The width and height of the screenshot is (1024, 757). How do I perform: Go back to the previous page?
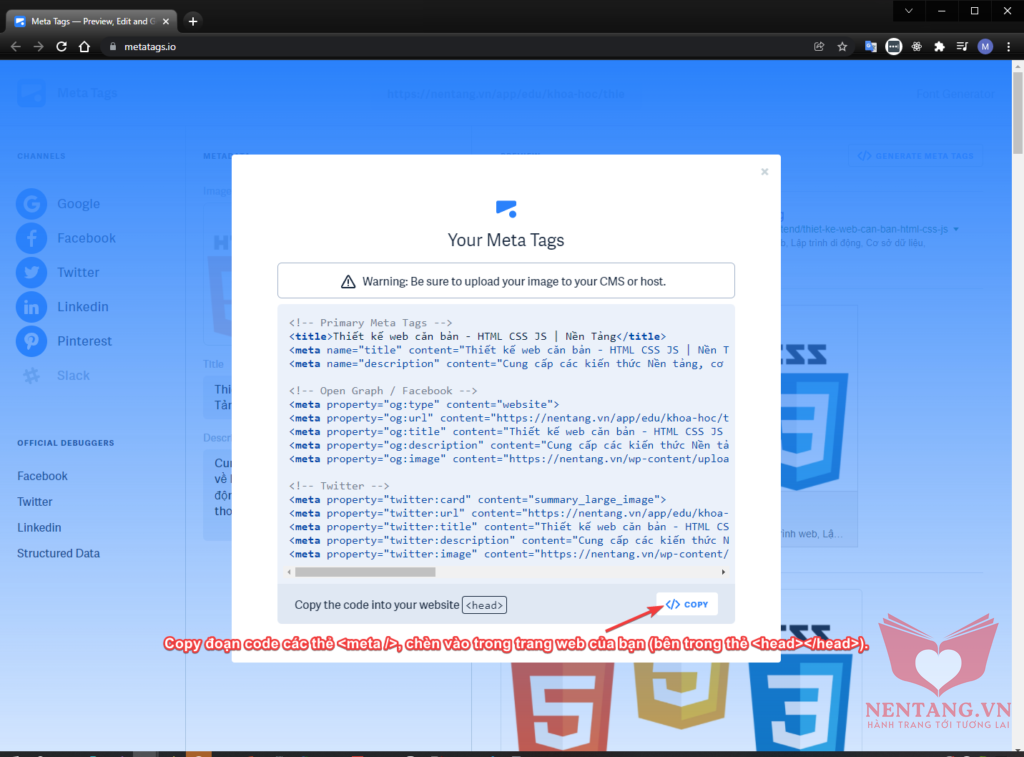[15, 46]
